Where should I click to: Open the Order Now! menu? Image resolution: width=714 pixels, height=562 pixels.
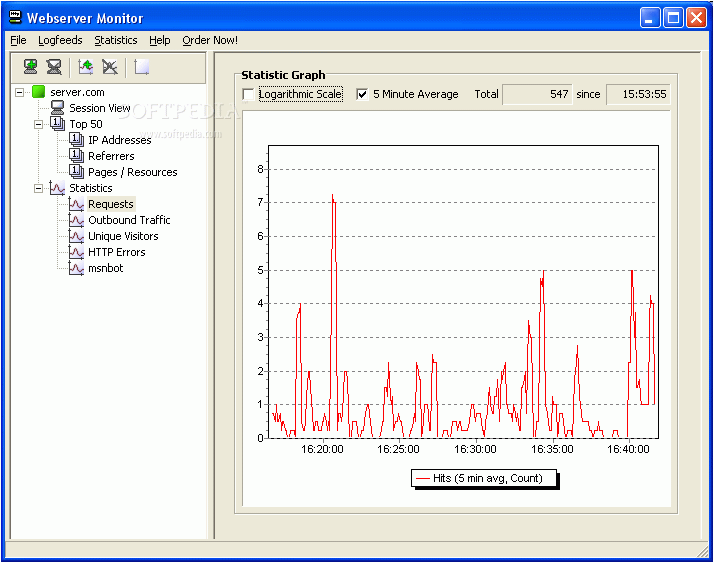click(210, 41)
